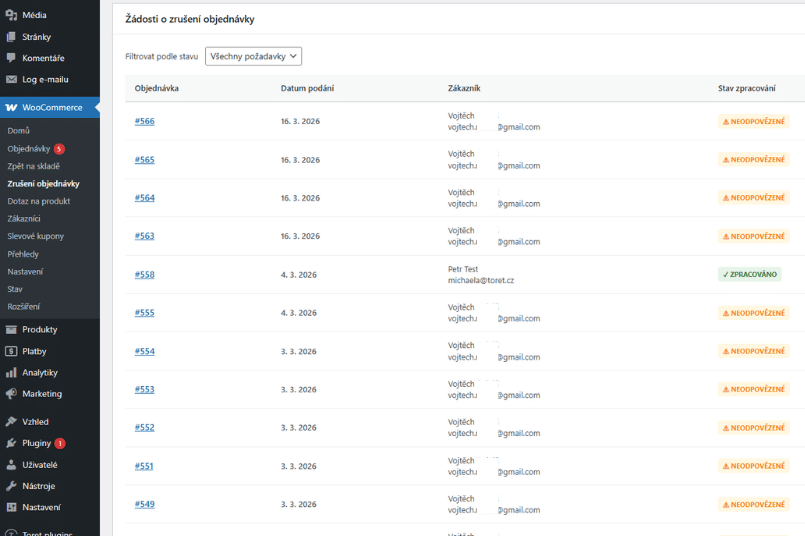Click the red update badge next to Pluginy
This screenshot has width=805, height=536.
tap(60, 443)
